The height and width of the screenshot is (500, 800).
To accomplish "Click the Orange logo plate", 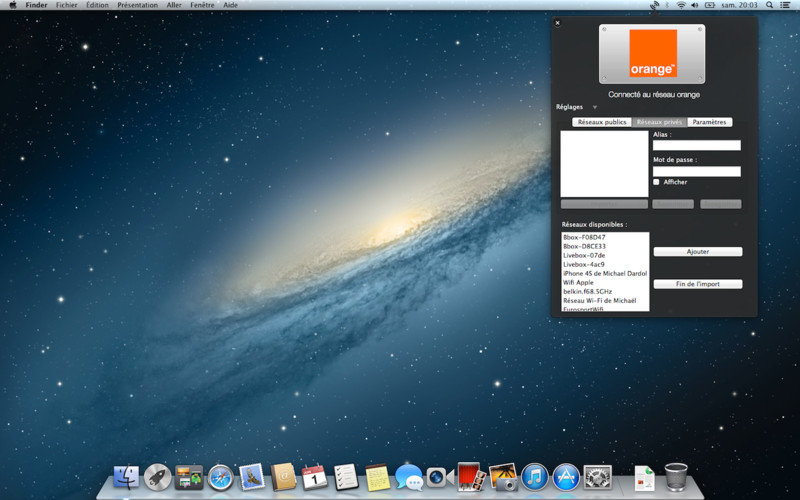I will pyautogui.click(x=652, y=54).
